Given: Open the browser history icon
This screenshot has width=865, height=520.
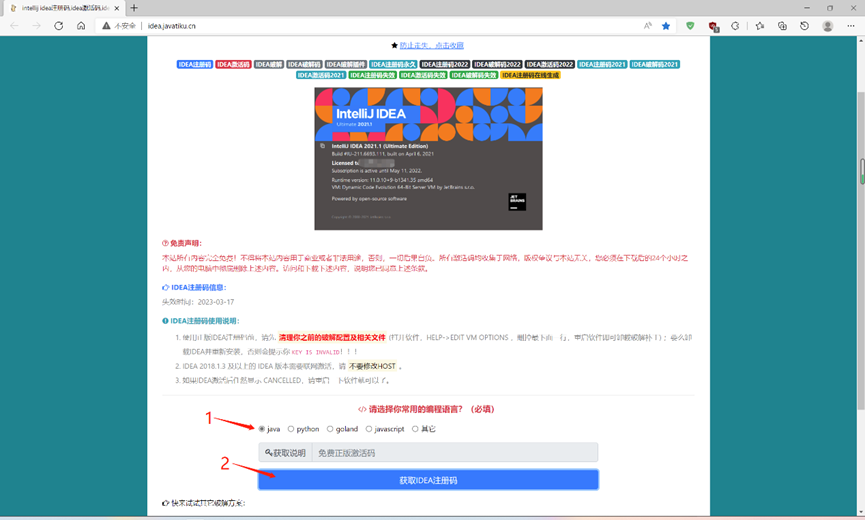Looking at the screenshot, I should 804,26.
